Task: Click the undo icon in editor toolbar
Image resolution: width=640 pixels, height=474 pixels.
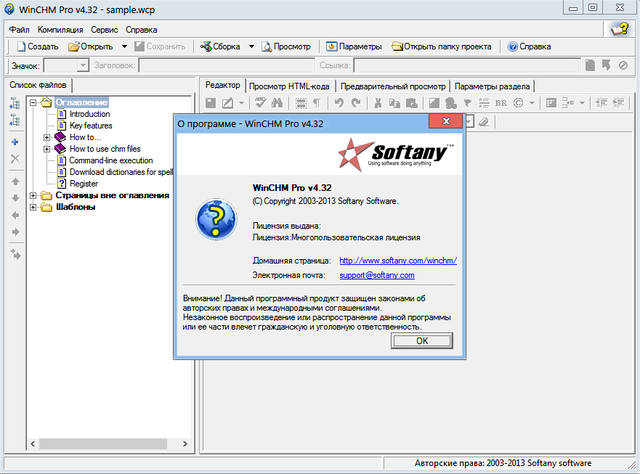Action: pos(339,103)
